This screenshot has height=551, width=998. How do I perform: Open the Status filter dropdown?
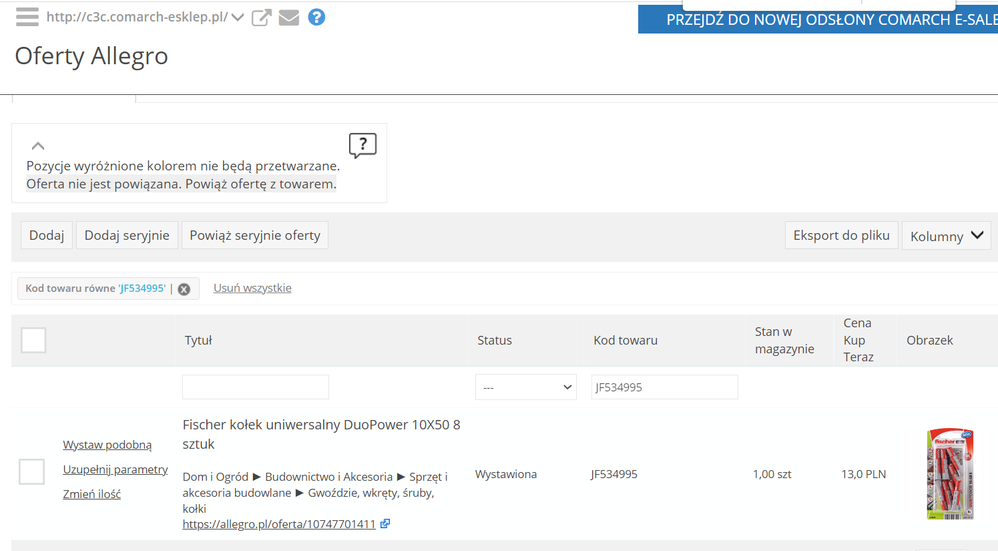pos(526,387)
